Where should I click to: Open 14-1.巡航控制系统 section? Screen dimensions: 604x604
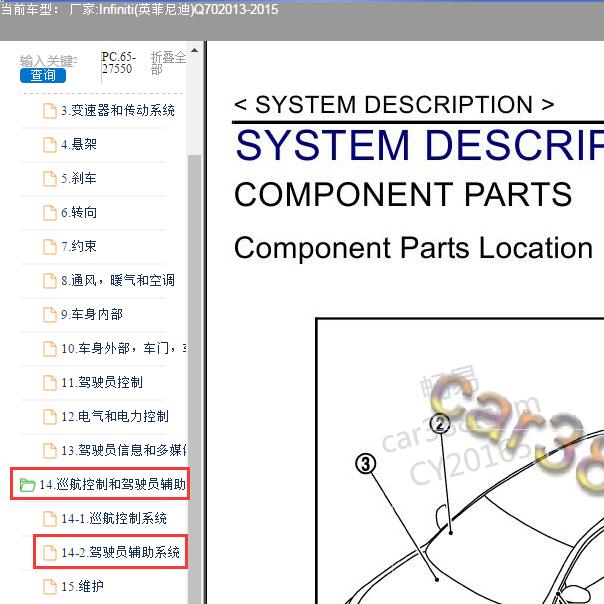coord(114,518)
